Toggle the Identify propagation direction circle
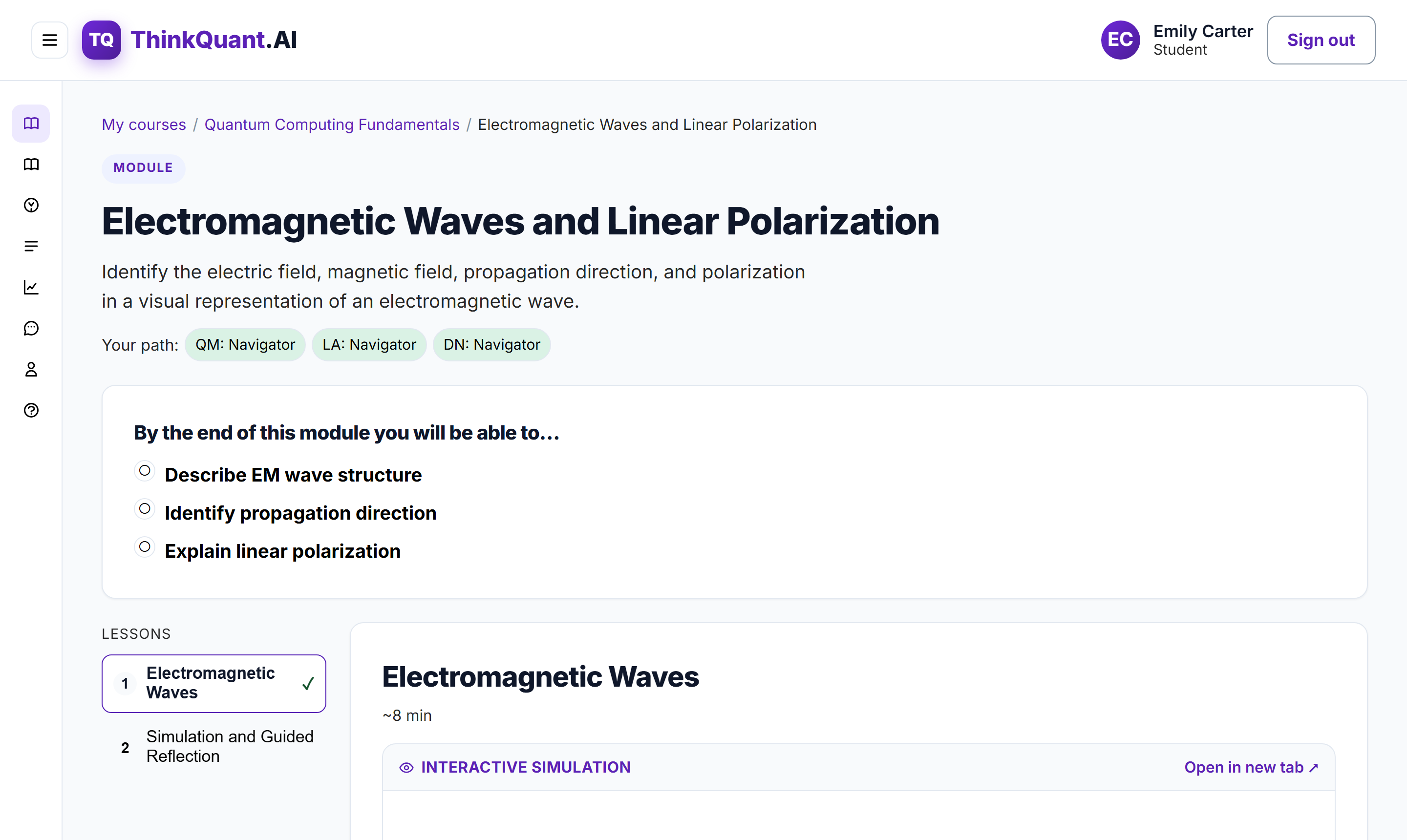The image size is (1407, 840). tap(145, 509)
